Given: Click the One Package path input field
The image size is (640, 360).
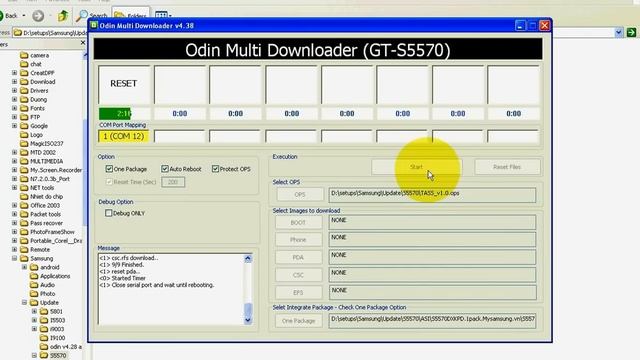Looking at the screenshot, I should (432, 321).
